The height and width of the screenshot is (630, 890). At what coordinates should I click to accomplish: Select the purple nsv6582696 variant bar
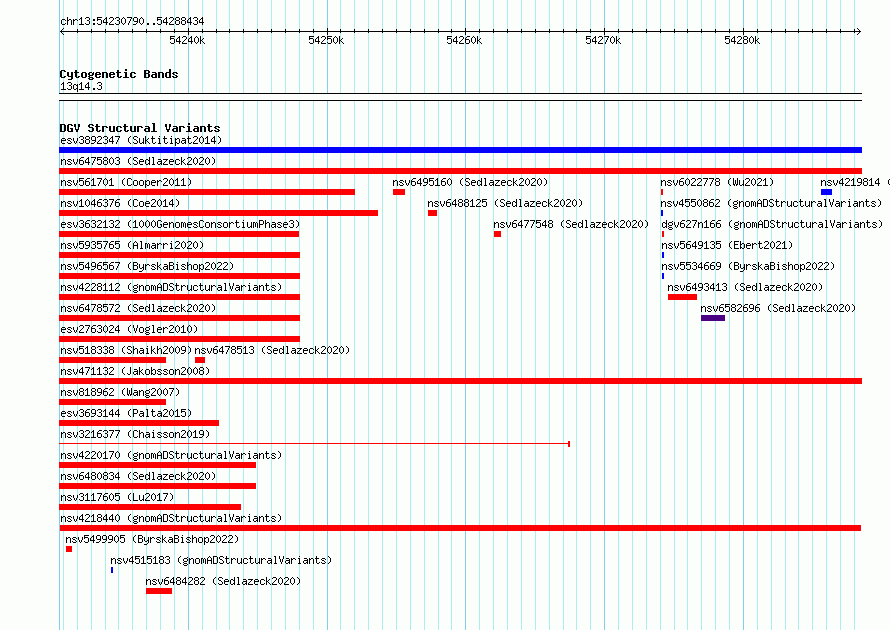(x=713, y=318)
